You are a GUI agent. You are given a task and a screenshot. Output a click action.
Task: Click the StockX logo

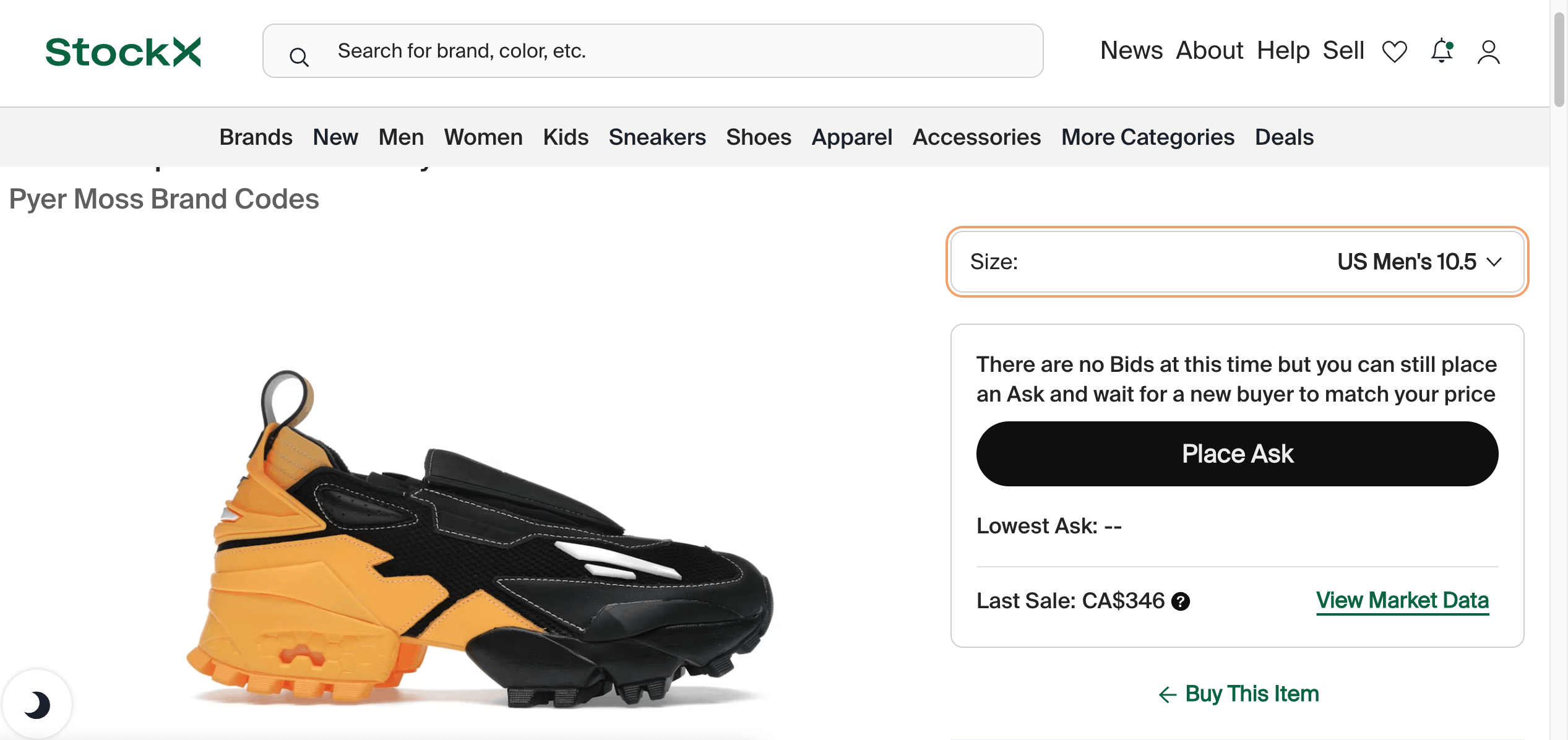(123, 51)
